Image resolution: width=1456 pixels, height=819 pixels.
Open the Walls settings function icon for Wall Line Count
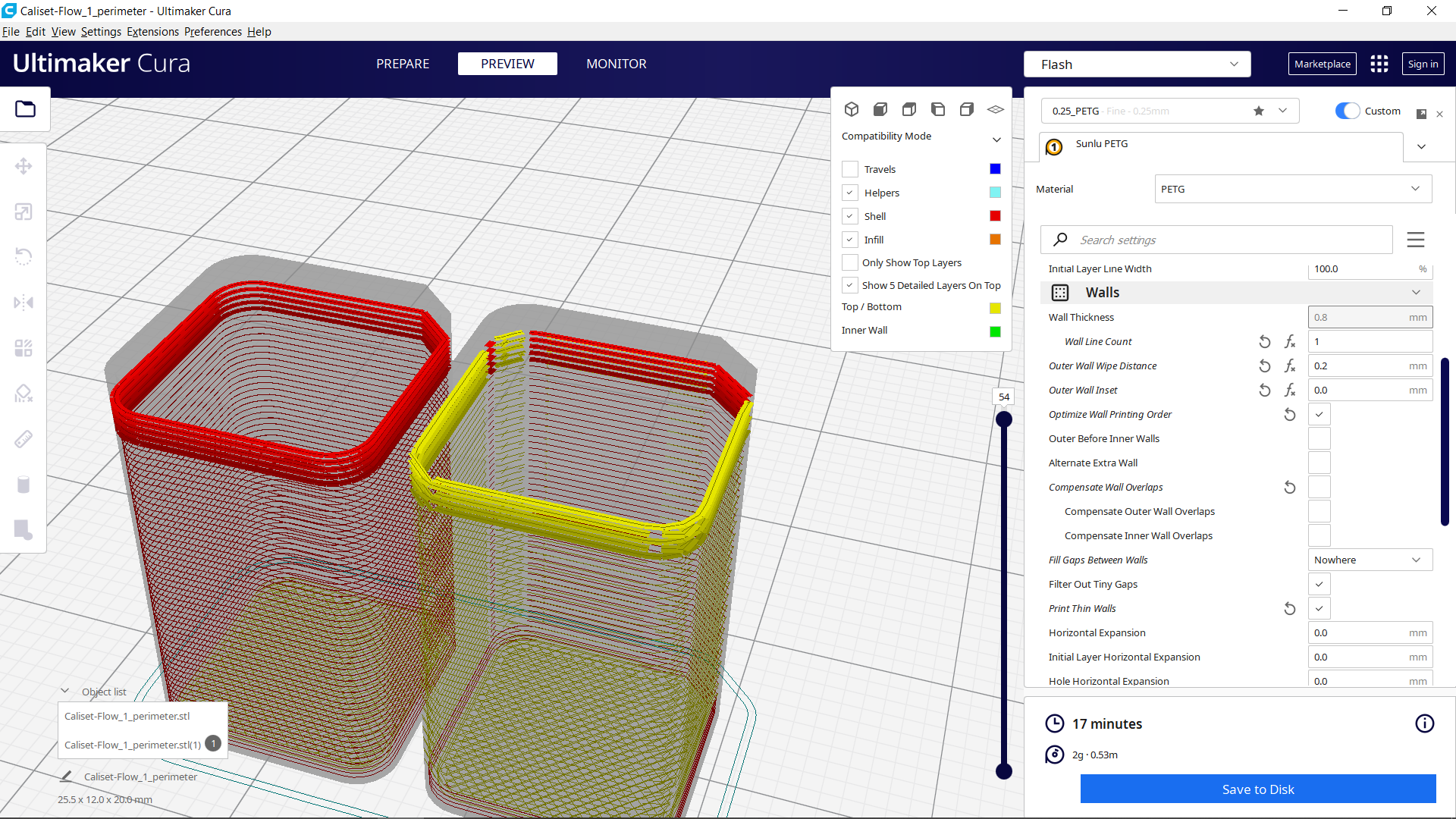click(x=1290, y=341)
